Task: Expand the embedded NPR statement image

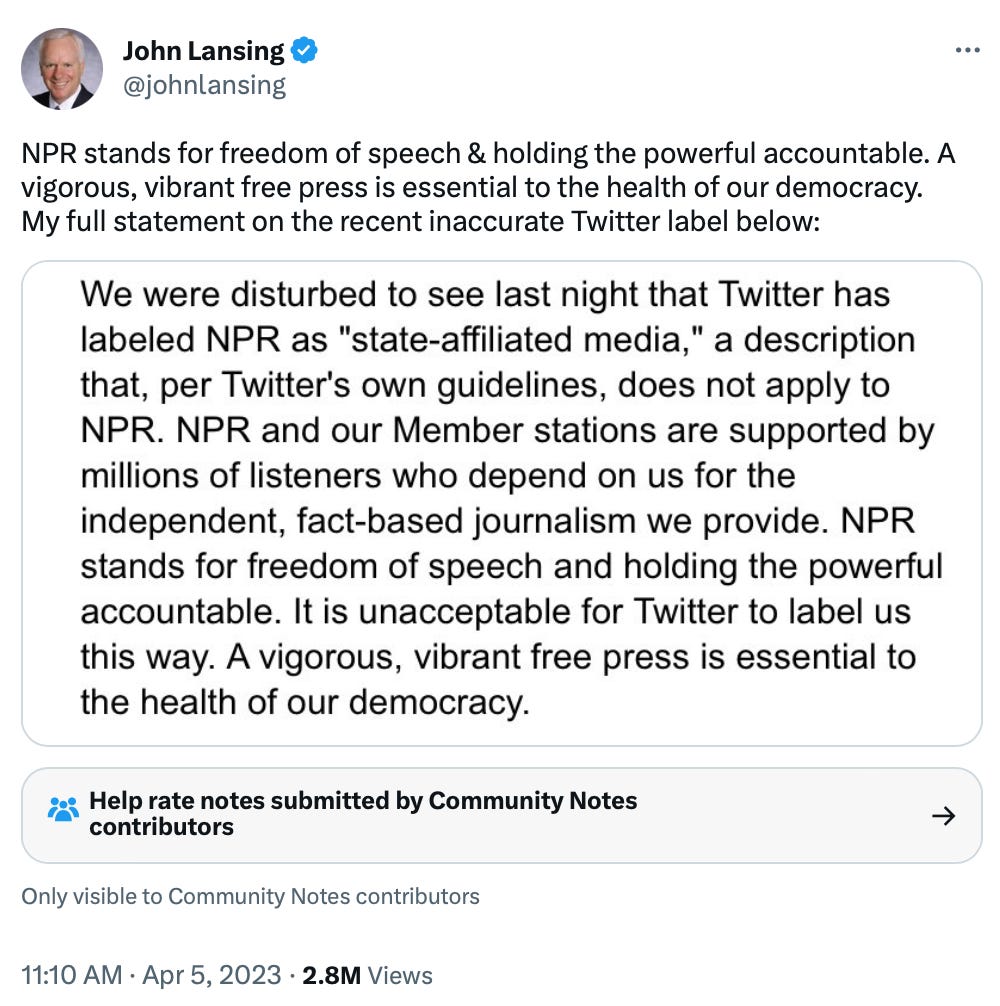Action: pos(501,503)
